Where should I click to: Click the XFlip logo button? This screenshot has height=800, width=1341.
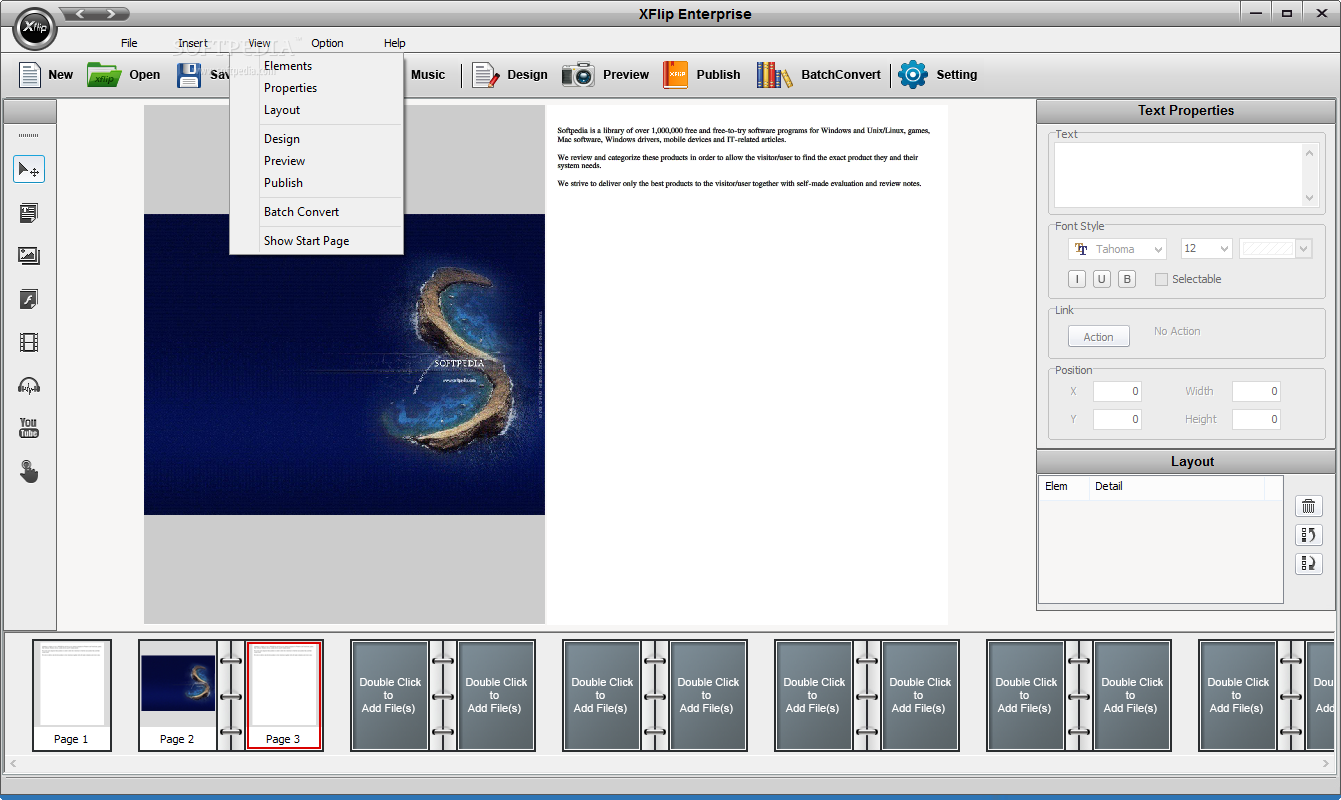point(35,29)
